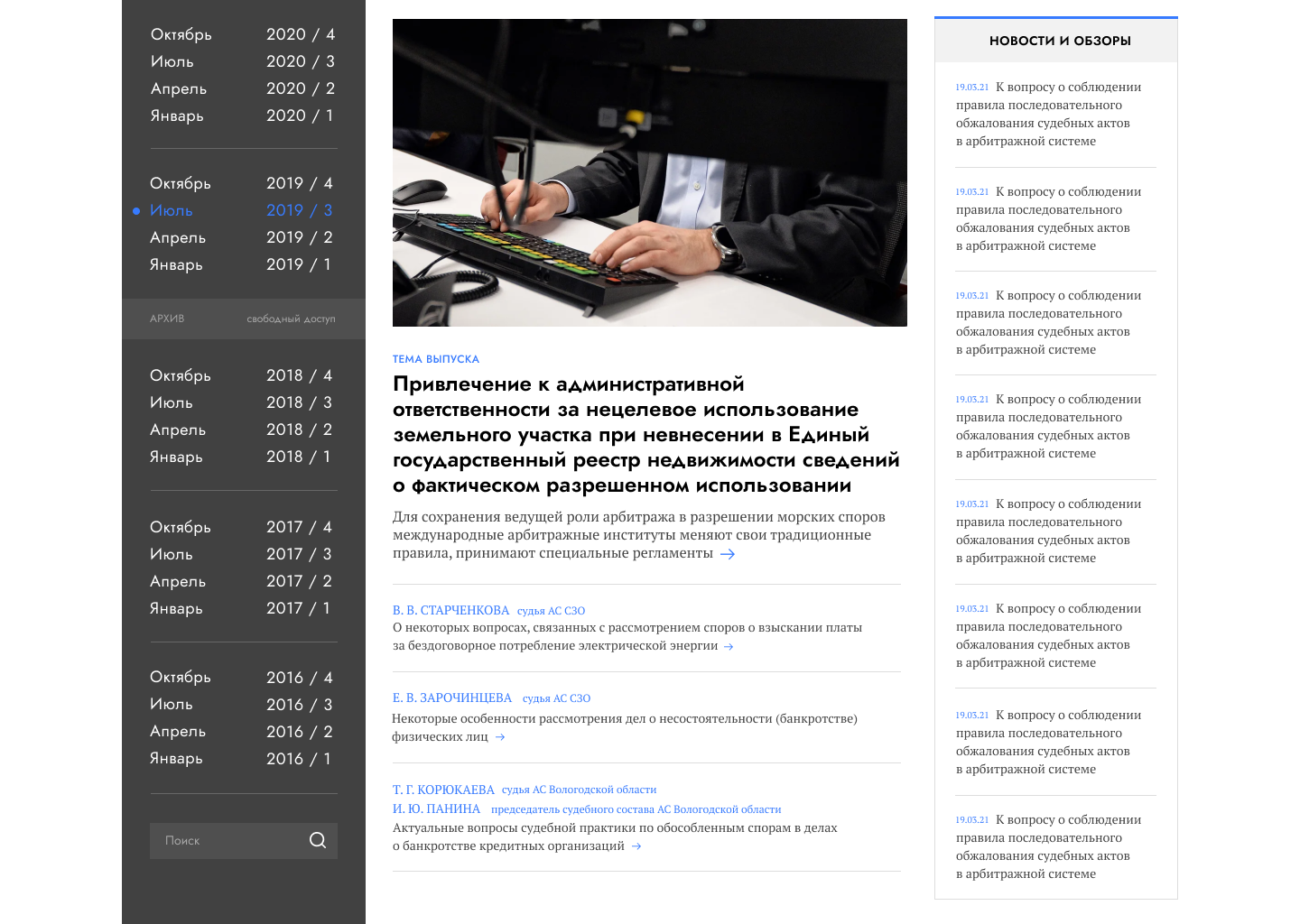Click in the Поиск search field
The height and width of the screenshot is (924, 1300).
226,840
